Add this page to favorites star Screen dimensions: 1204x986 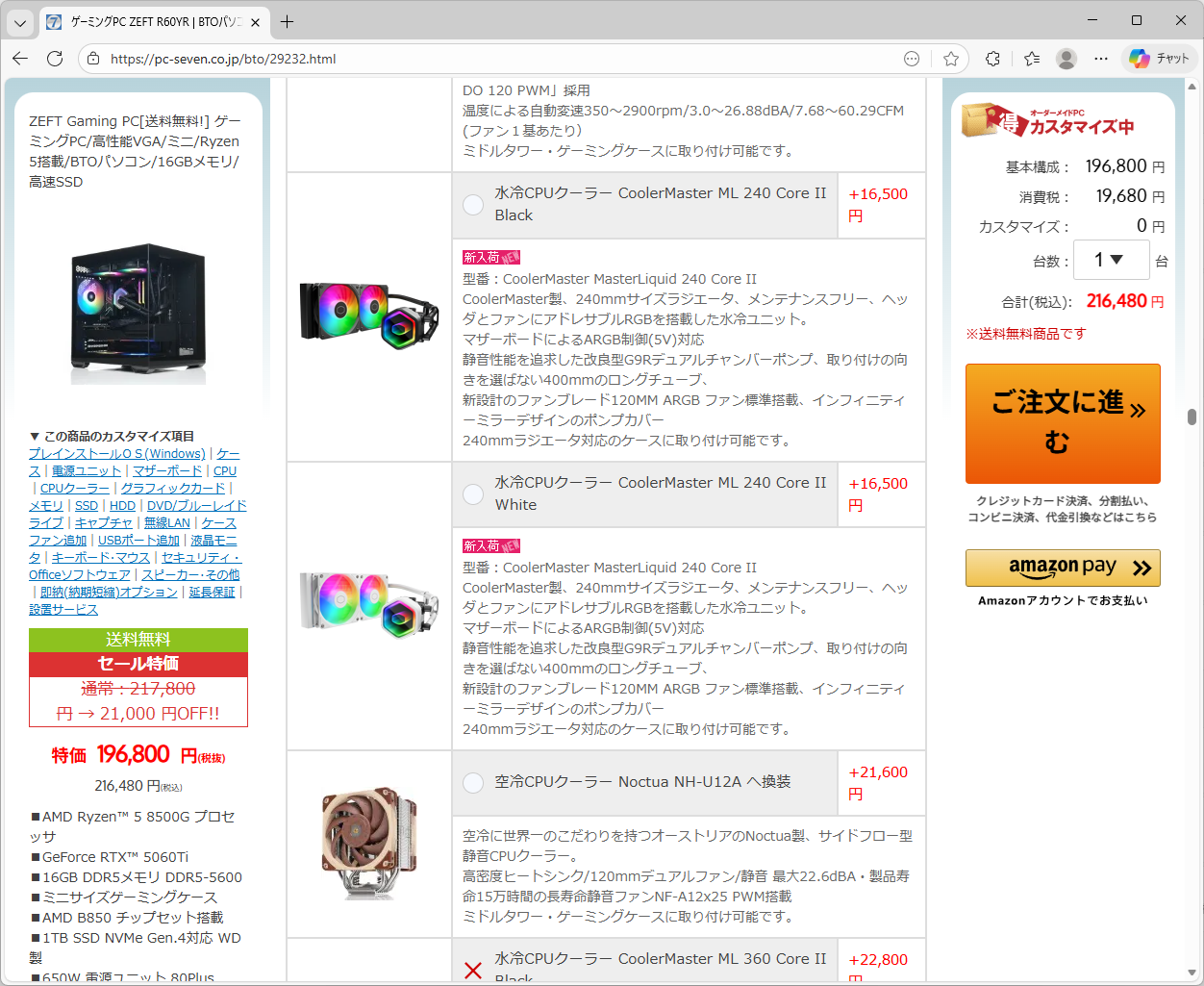point(951,59)
